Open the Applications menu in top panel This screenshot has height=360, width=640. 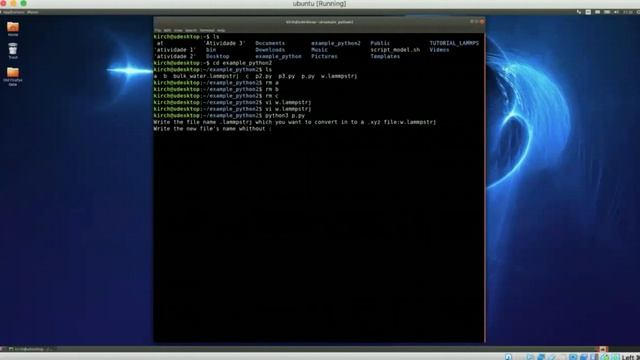(x=14, y=12)
